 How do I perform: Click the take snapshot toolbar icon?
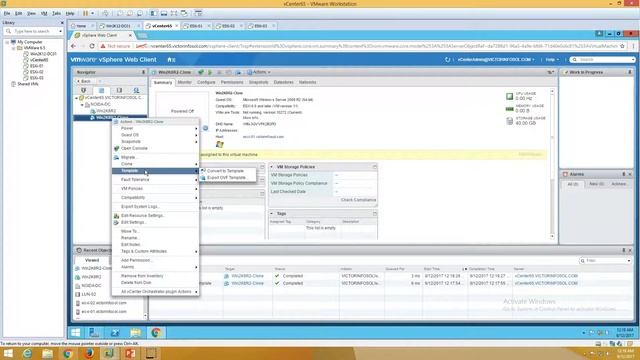click(x=120, y=13)
